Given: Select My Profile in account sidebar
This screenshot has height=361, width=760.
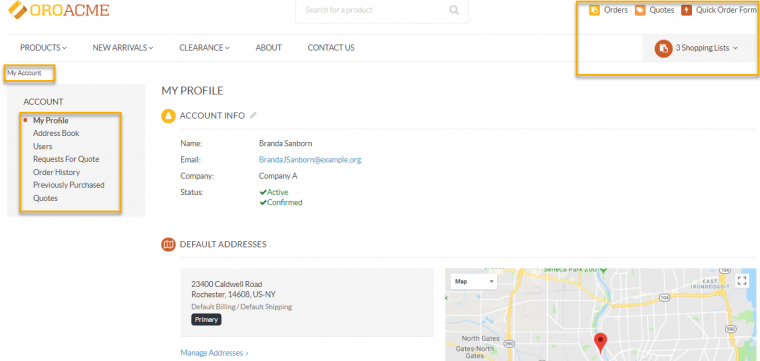Looking at the screenshot, I should tap(50, 121).
